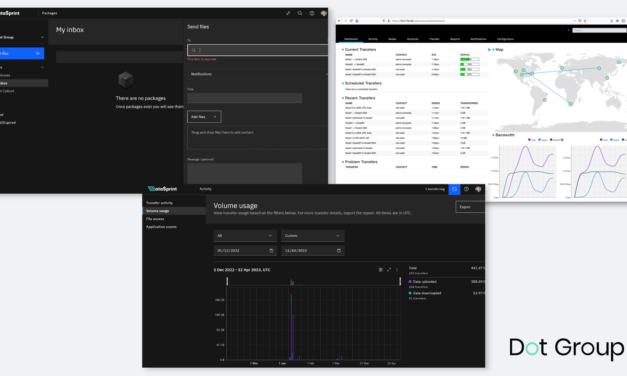627x376 pixels.
Task: Open the Activity tab in console
Action: coord(373,39)
